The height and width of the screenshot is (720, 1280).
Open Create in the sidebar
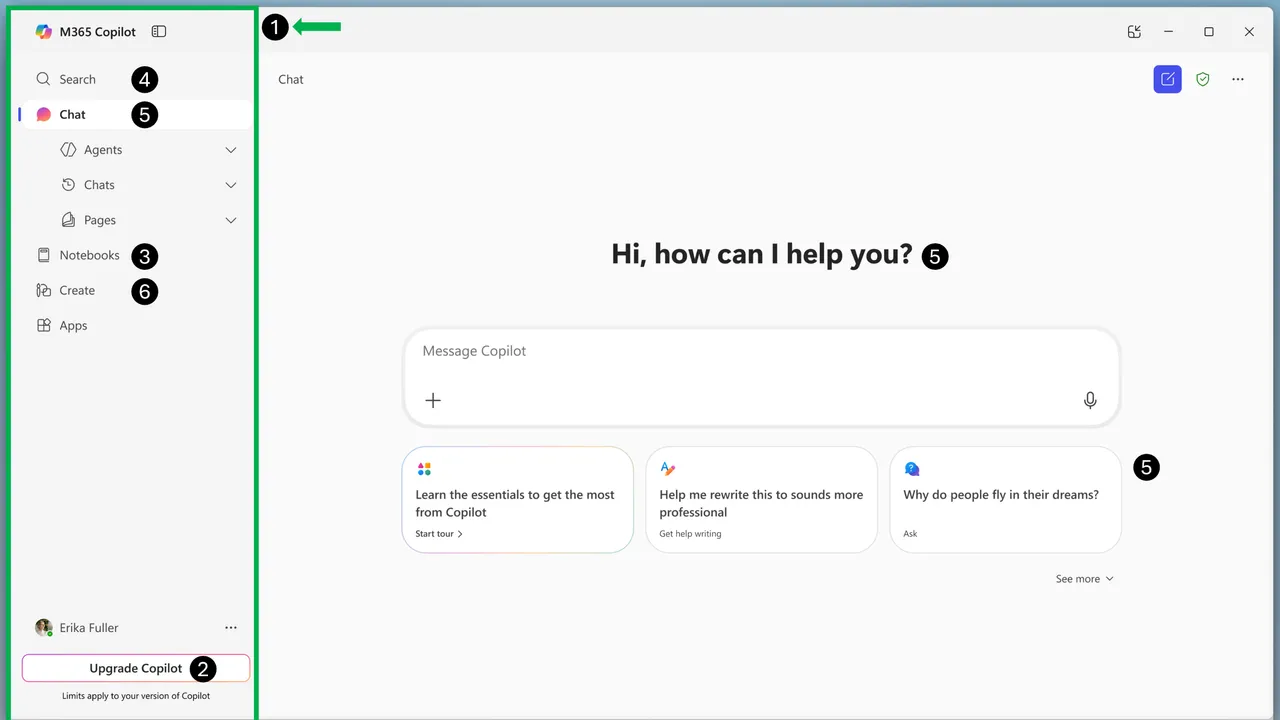coord(77,290)
